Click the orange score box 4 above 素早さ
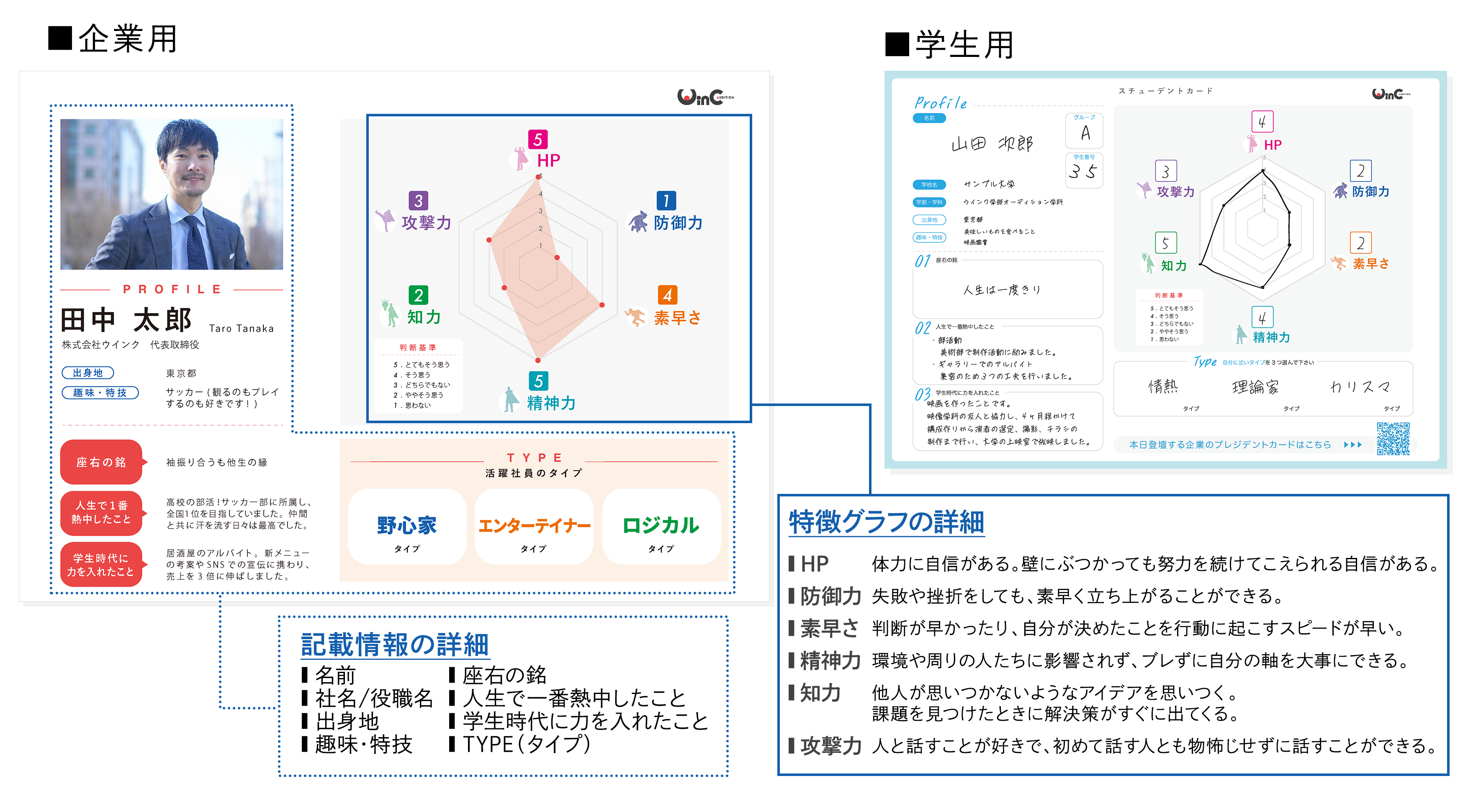The width and height of the screenshot is (1468, 812). point(667,295)
